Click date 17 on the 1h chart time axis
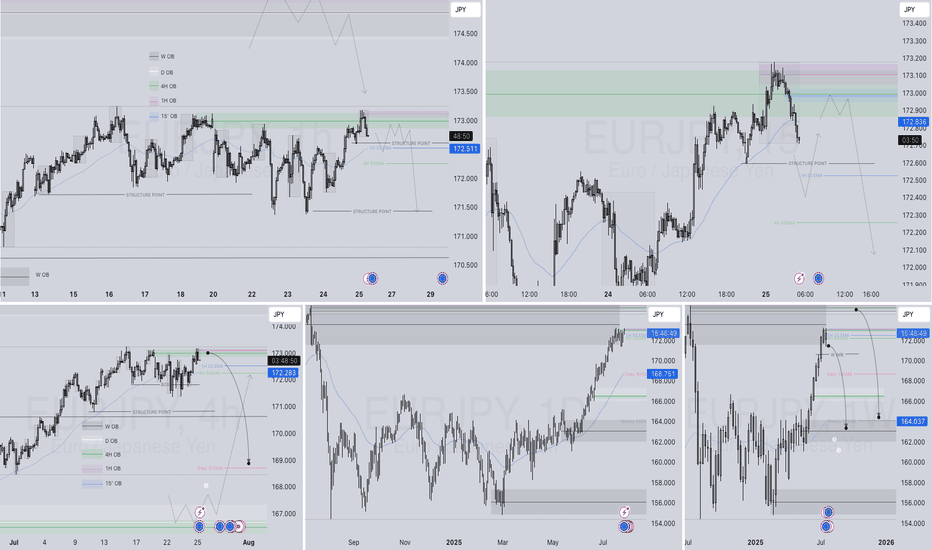Image resolution: width=932 pixels, height=550 pixels. tap(145, 294)
